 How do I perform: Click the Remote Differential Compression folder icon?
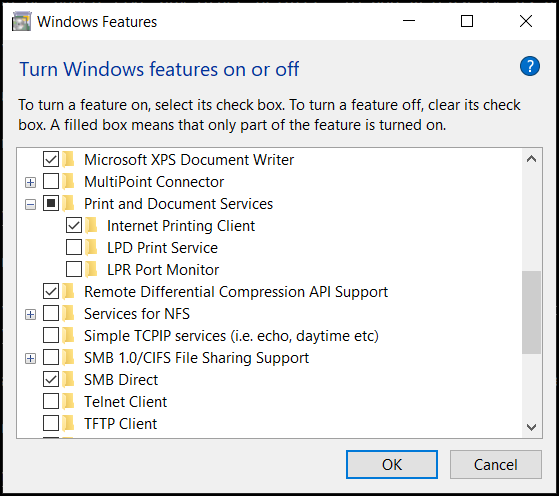click(x=68, y=292)
